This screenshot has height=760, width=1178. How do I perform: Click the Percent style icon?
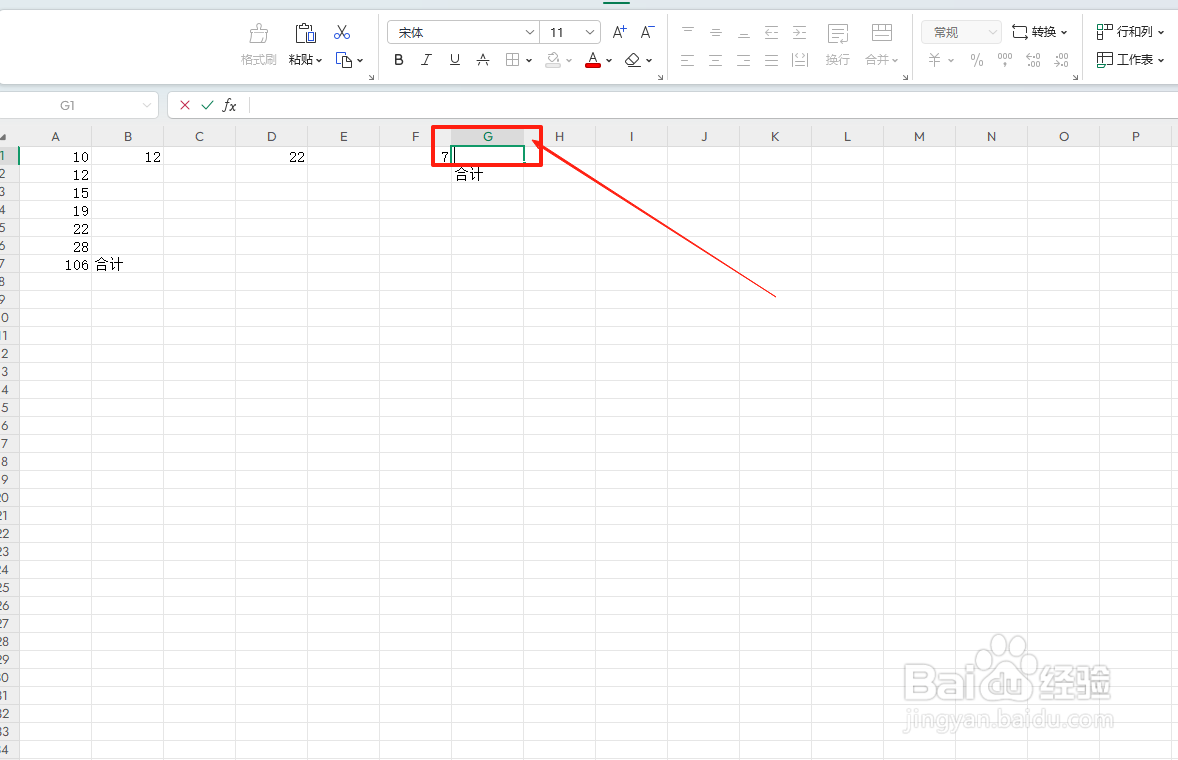(977, 60)
